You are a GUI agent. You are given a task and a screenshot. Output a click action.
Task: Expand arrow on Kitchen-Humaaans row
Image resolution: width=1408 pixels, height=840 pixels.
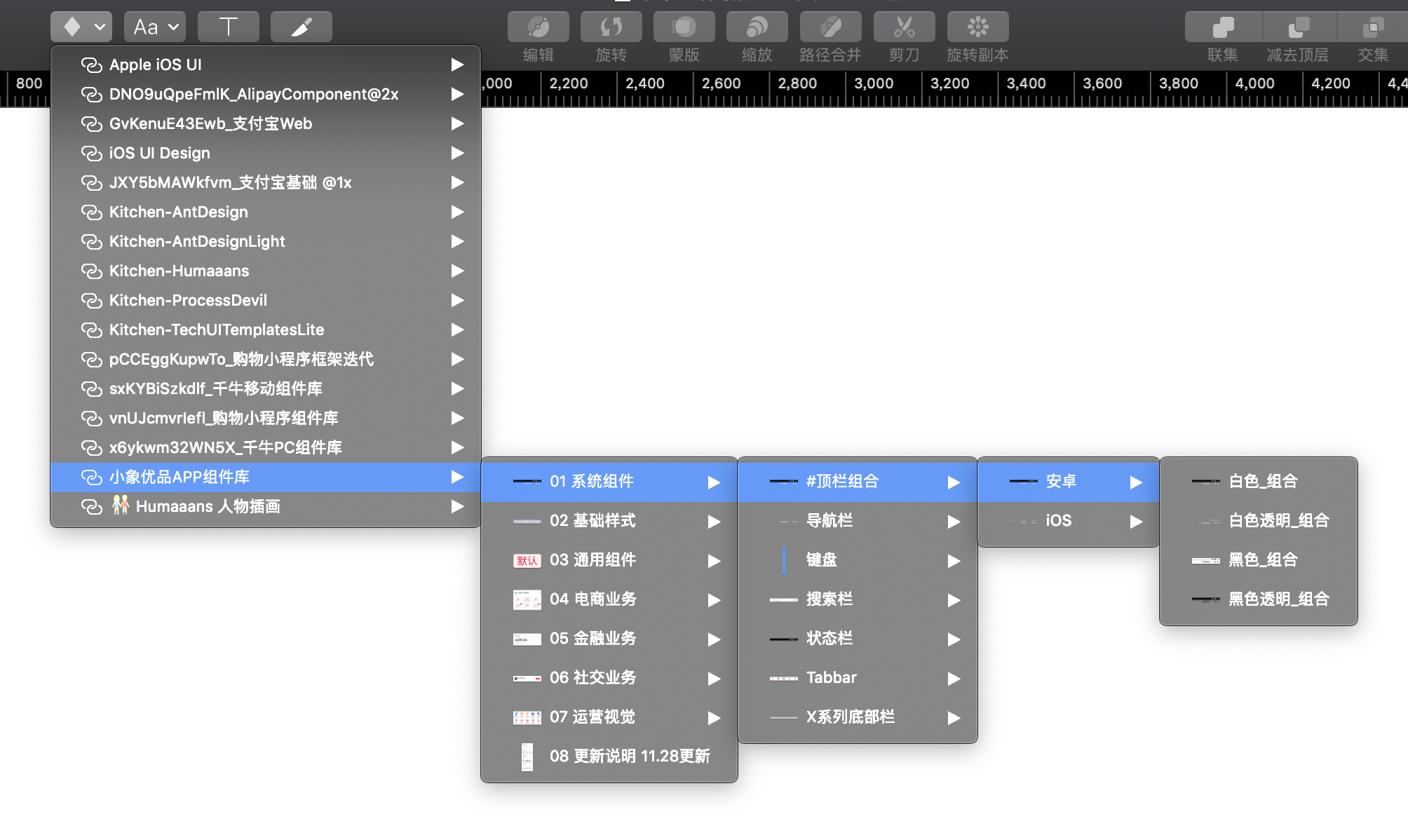coord(457,271)
